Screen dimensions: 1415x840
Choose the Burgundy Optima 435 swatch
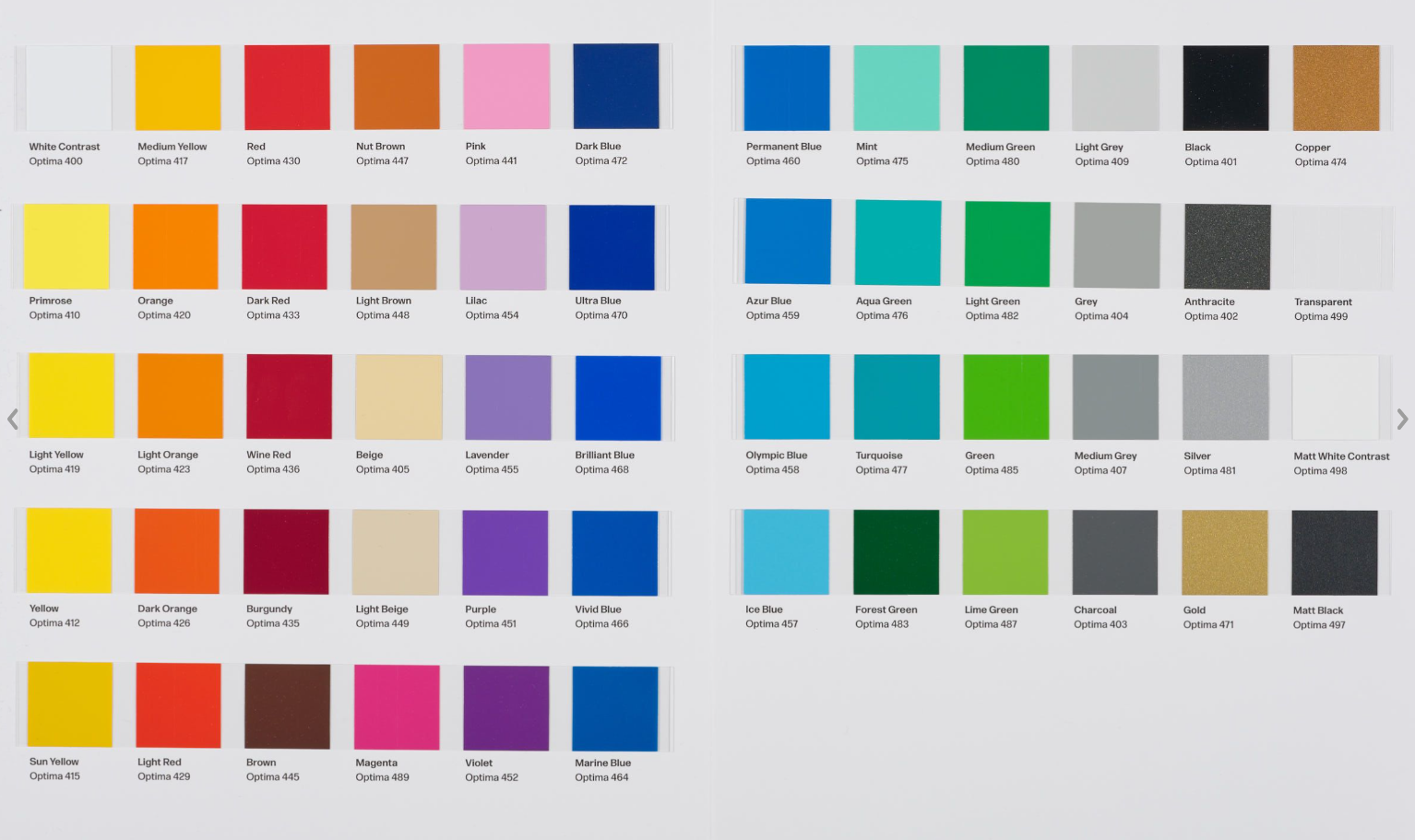tap(286, 552)
